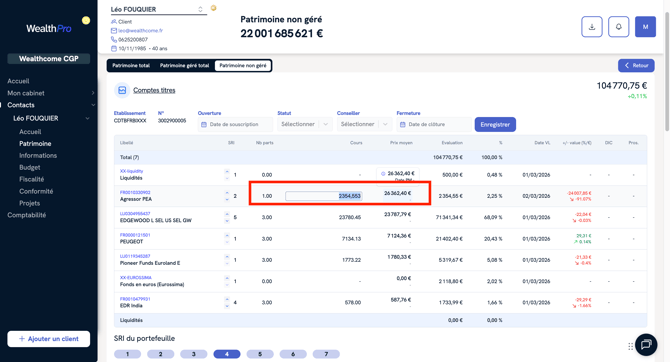Select portfolio SRI level 1
The height and width of the screenshot is (362, 670).
(x=127, y=354)
